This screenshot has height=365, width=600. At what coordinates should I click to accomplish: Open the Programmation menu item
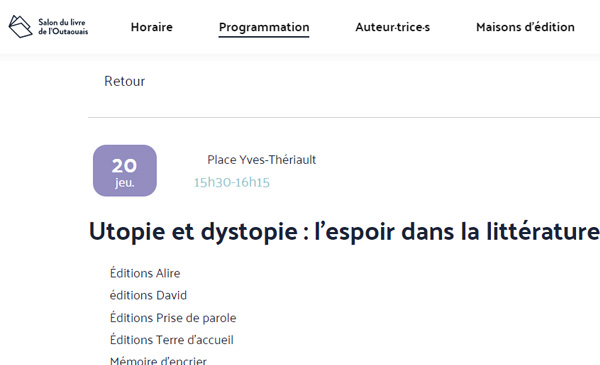264,27
